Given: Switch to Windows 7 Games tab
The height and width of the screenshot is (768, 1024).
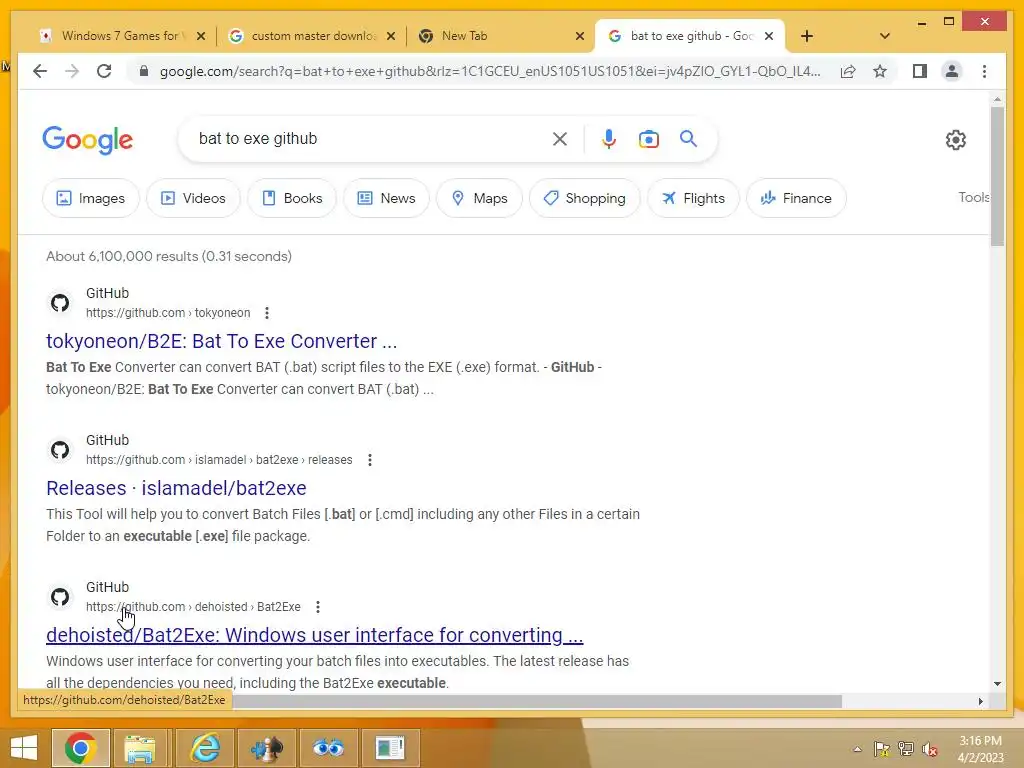Looking at the screenshot, I should pyautogui.click(x=121, y=36).
